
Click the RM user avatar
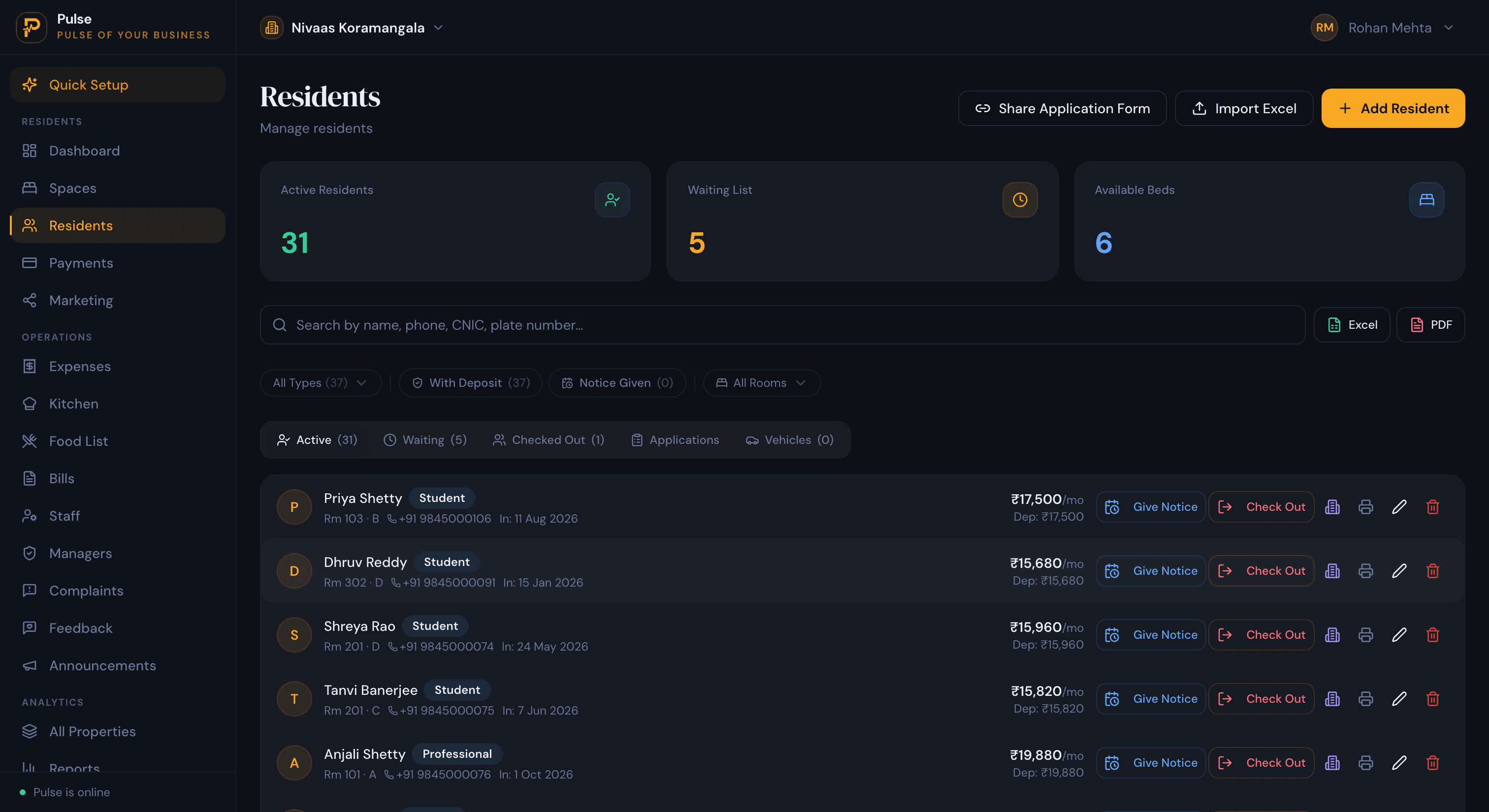[x=1324, y=28]
